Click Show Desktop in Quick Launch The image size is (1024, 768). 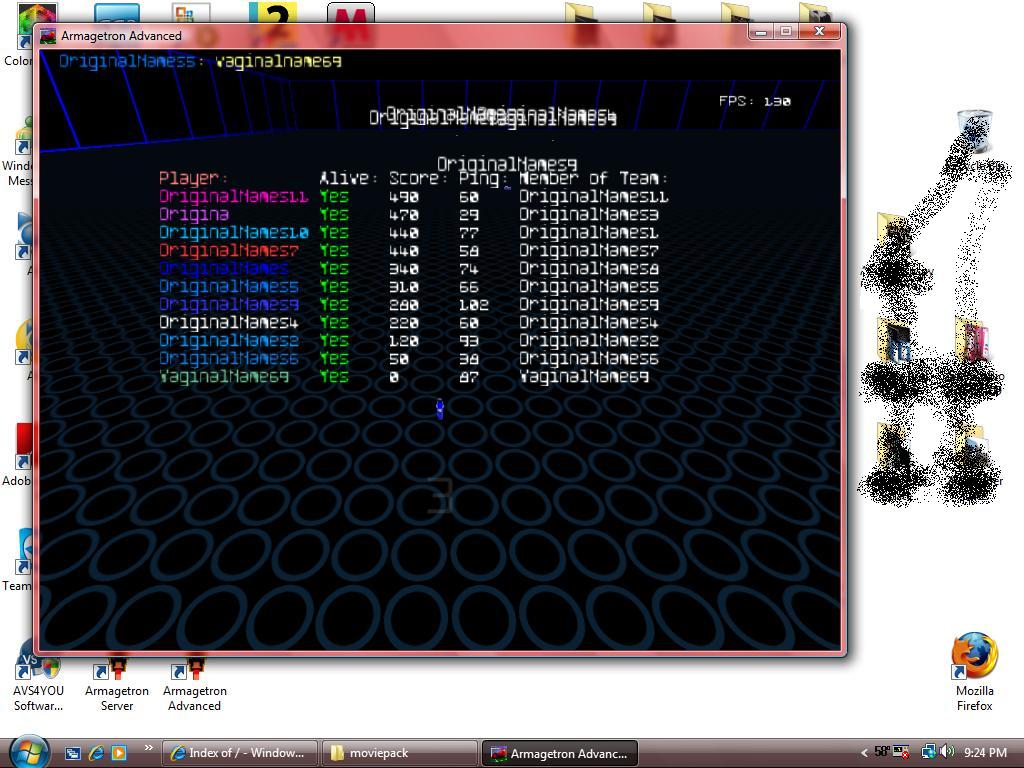coord(73,753)
